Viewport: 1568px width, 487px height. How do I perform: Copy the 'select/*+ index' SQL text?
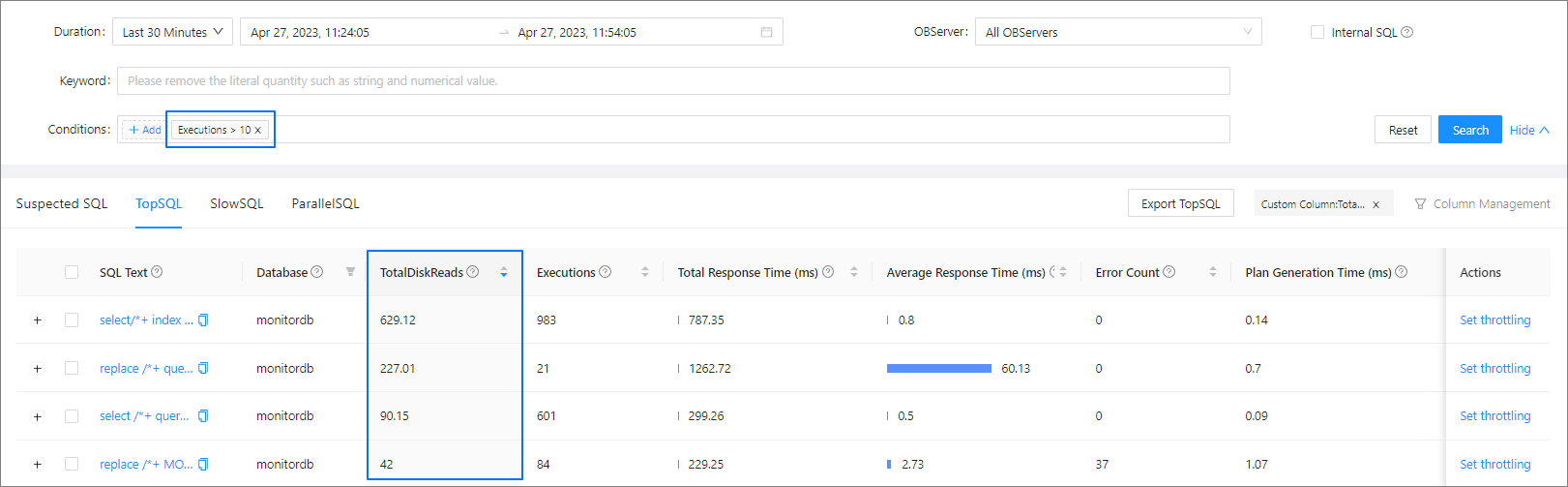click(203, 320)
